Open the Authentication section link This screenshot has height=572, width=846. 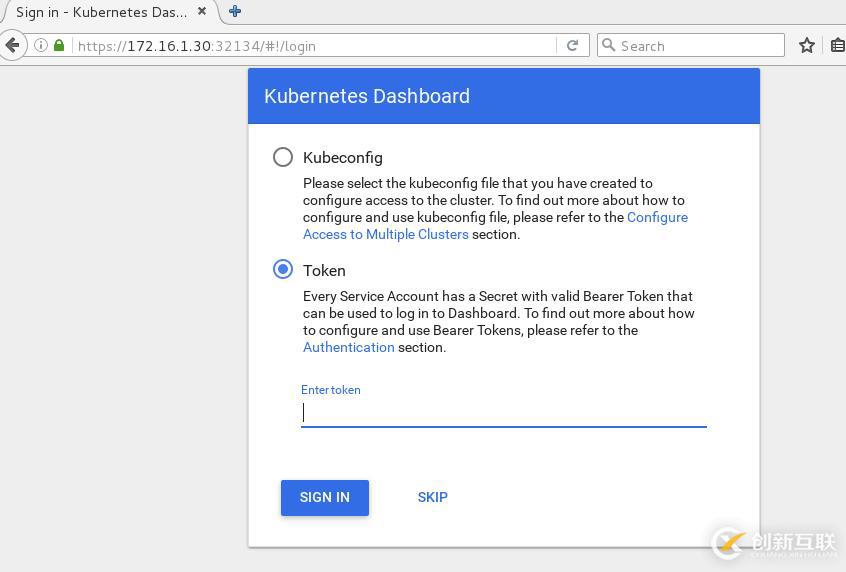pos(349,347)
